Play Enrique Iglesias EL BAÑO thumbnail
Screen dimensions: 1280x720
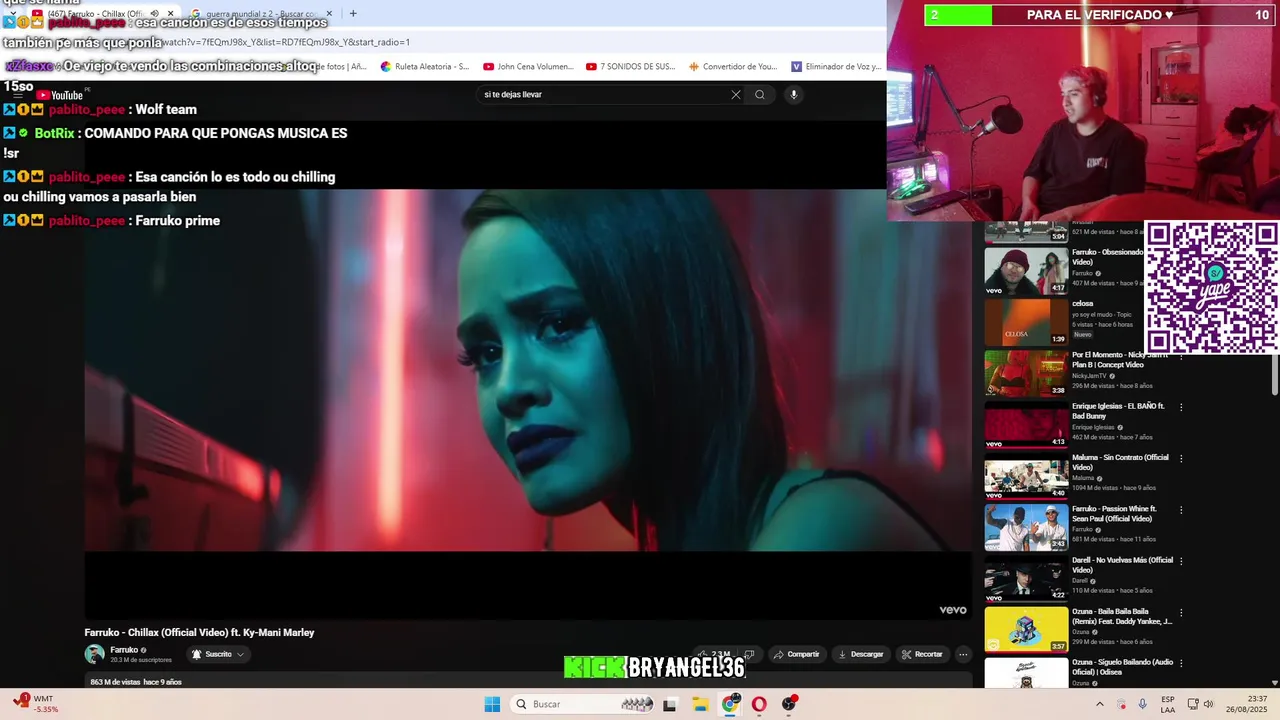click(1026, 424)
